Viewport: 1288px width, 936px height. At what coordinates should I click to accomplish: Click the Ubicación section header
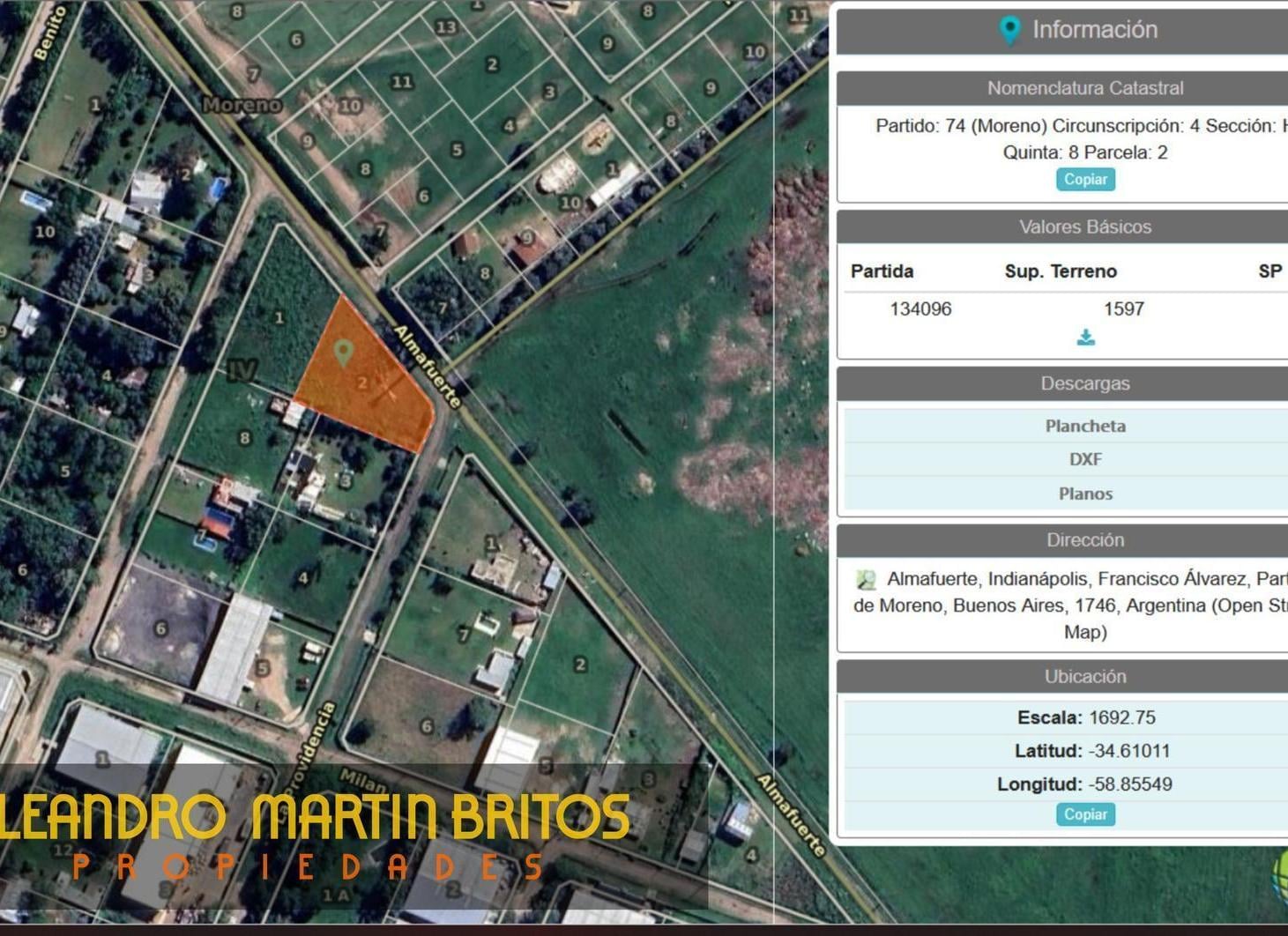click(x=1085, y=676)
